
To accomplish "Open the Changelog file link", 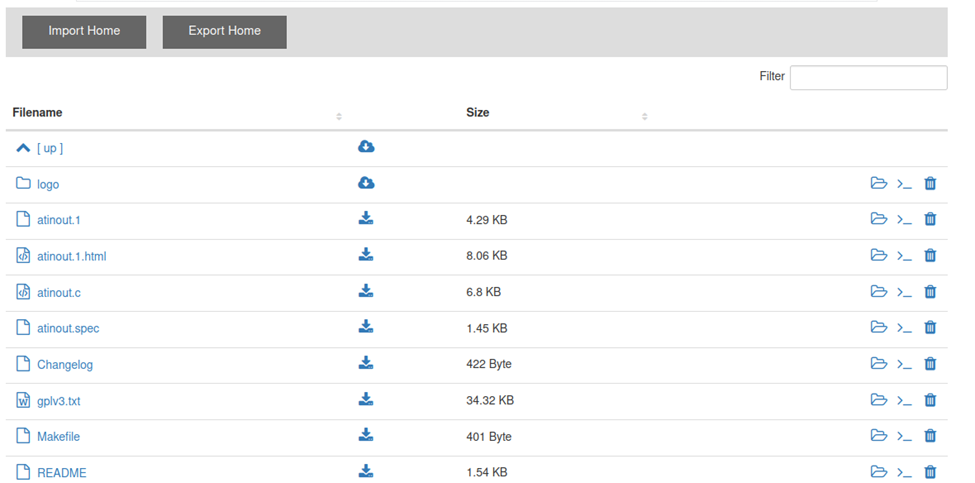I will point(65,364).
